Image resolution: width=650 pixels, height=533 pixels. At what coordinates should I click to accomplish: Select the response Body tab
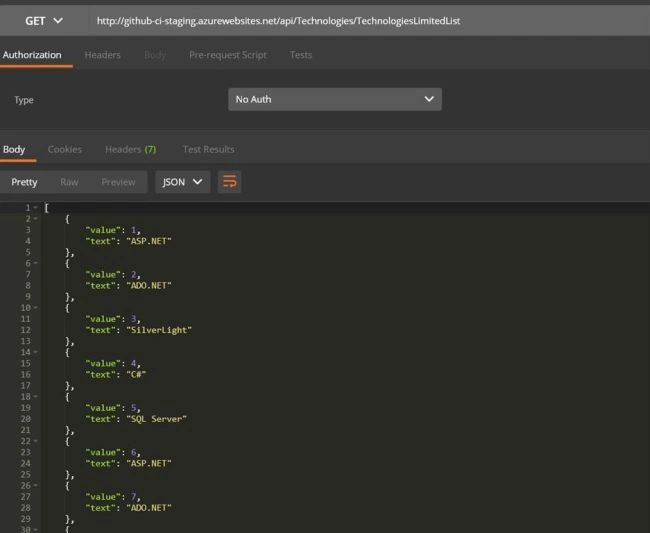pyautogui.click(x=14, y=149)
